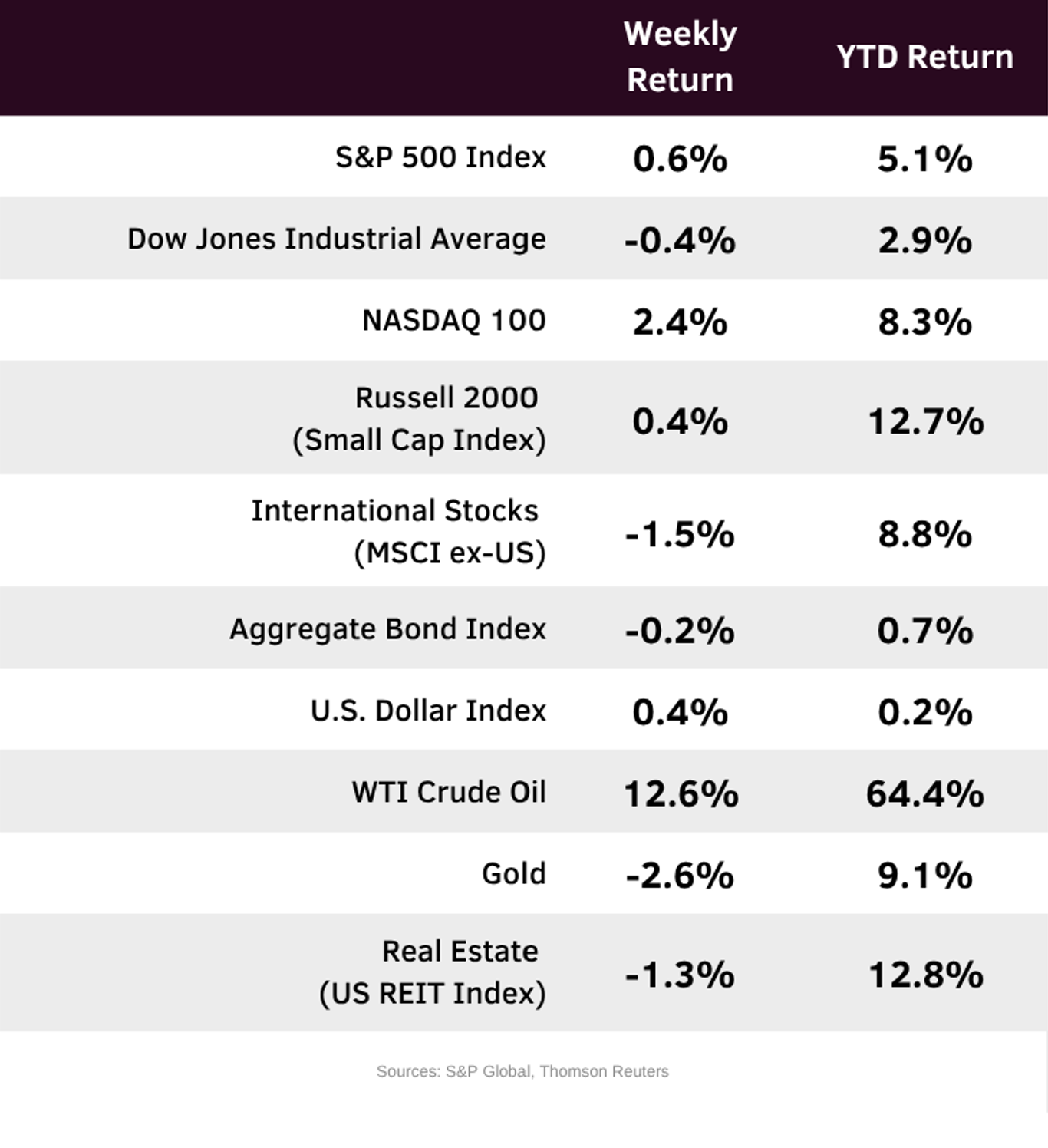The height and width of the screenshot is (1148, 1048).
Task: Click the Sources: S&P Global, Thomson Reuters text
Action: 522,1071
